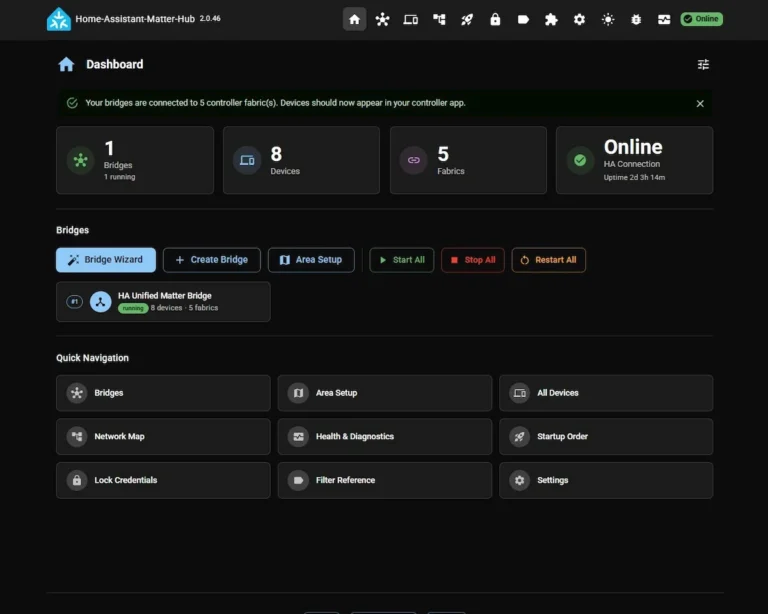This screenshot has height=614, width=768.
Task: Open Settings gear icon in top bar
Action: click(579, 19)
